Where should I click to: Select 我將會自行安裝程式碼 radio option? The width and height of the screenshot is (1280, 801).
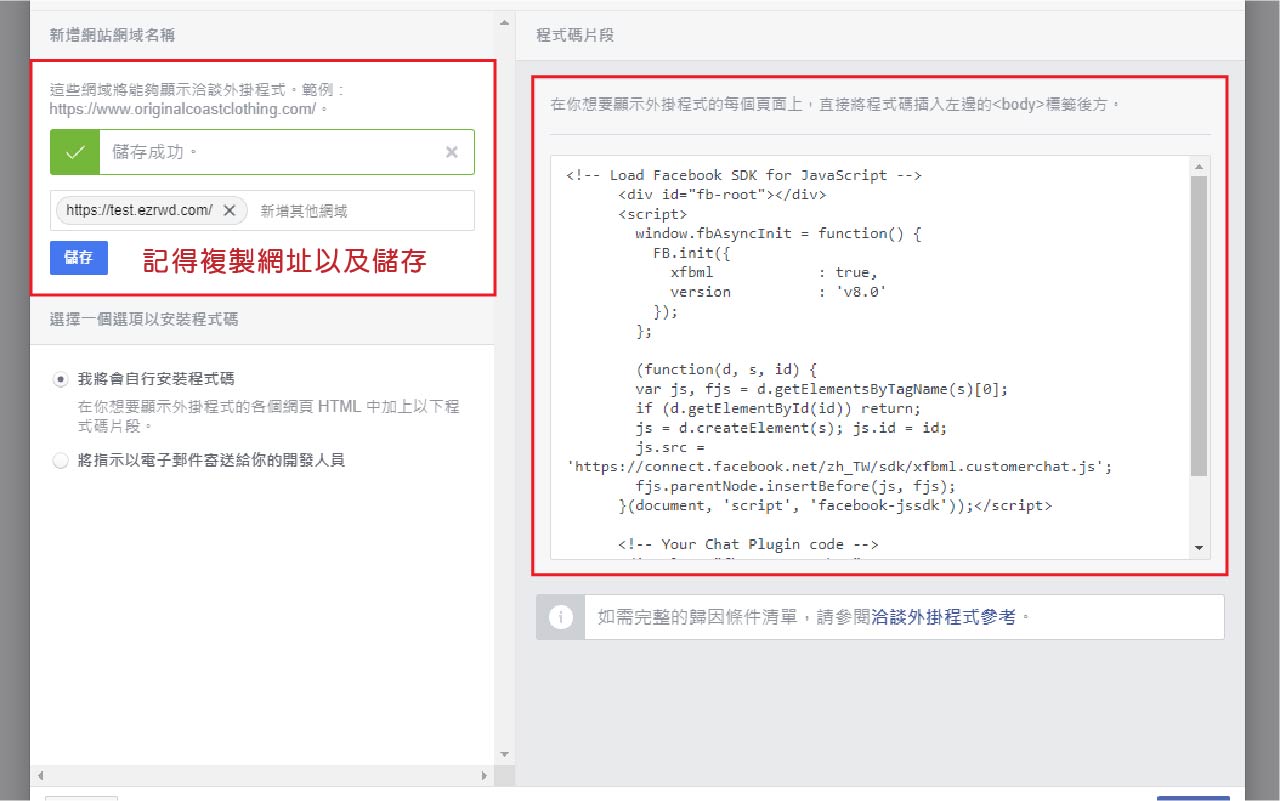61,379
